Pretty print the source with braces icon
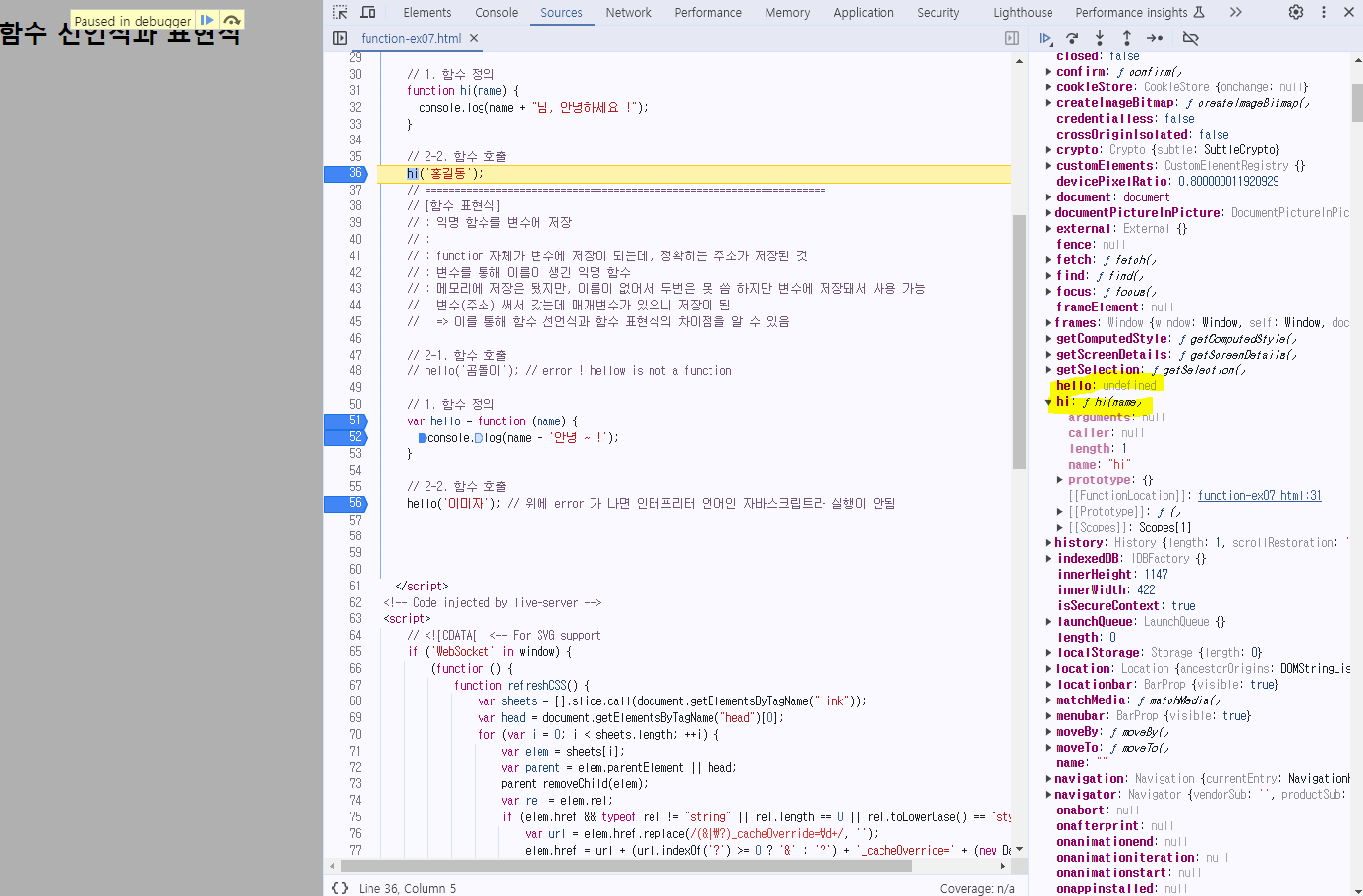Viewport: 1363px width, 896px height. (x=340, y=888)
